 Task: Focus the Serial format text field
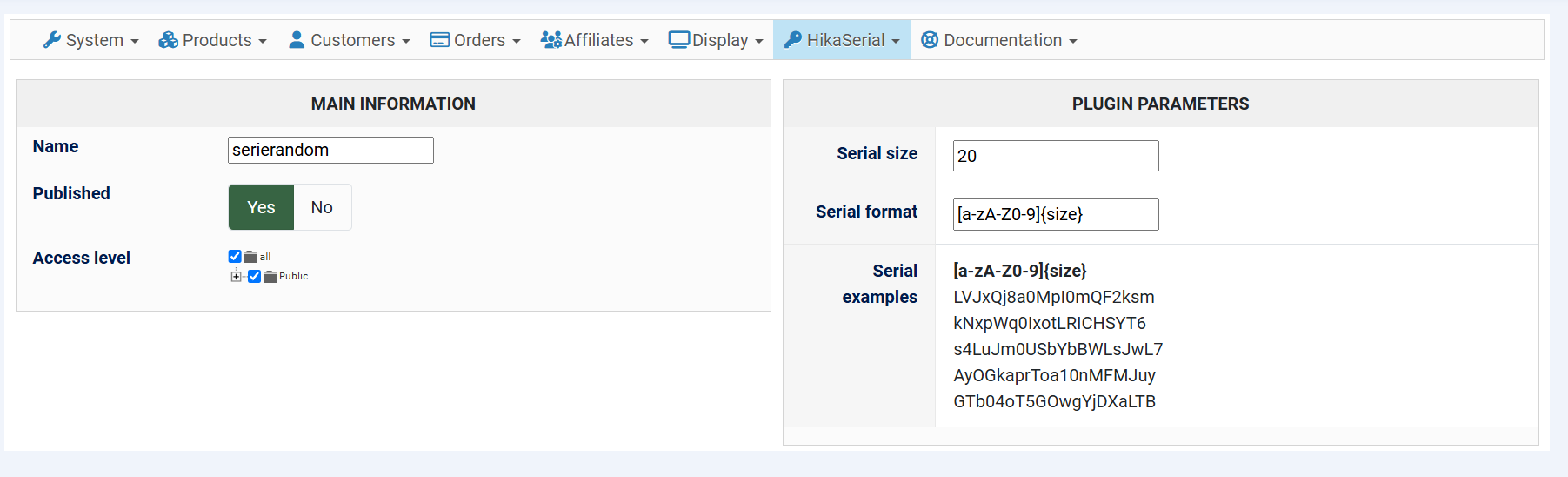[x=1055, y=214]
